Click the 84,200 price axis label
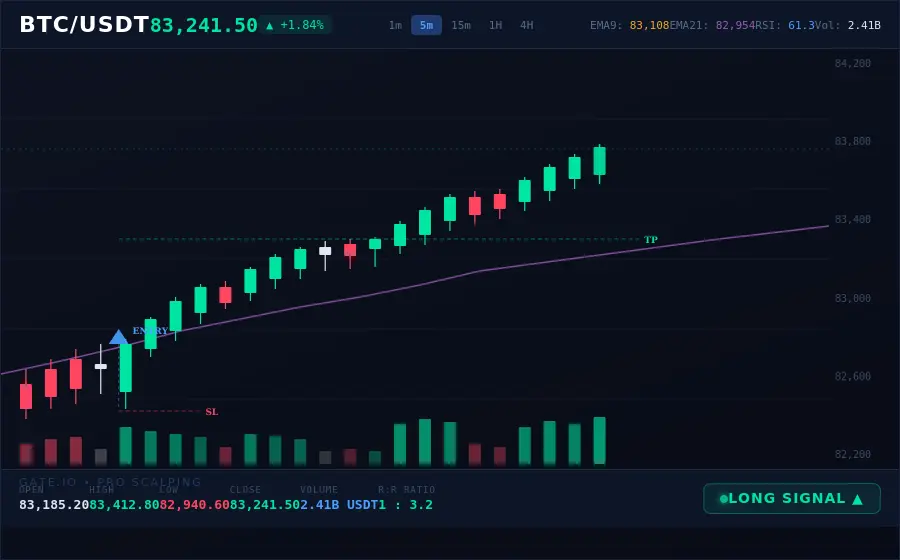The width and height of the screenshot is (900, 560). [x=852, y=63]
